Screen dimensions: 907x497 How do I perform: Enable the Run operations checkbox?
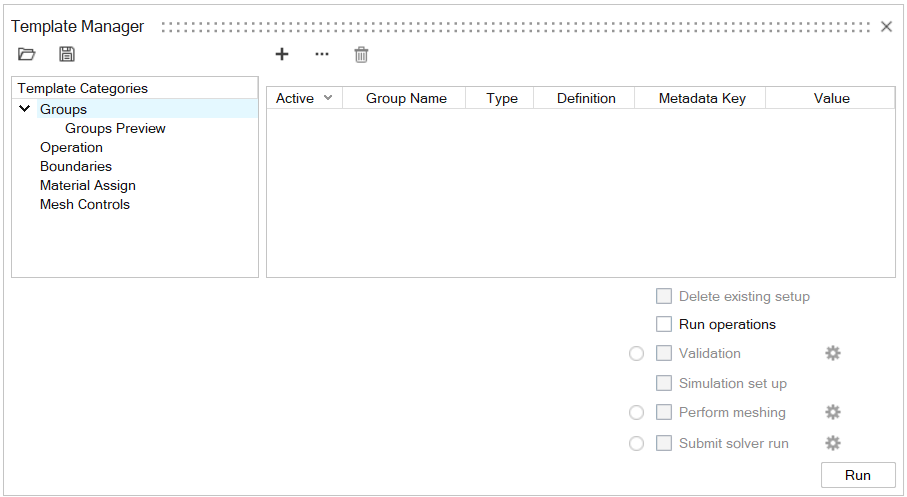point(664,324)
